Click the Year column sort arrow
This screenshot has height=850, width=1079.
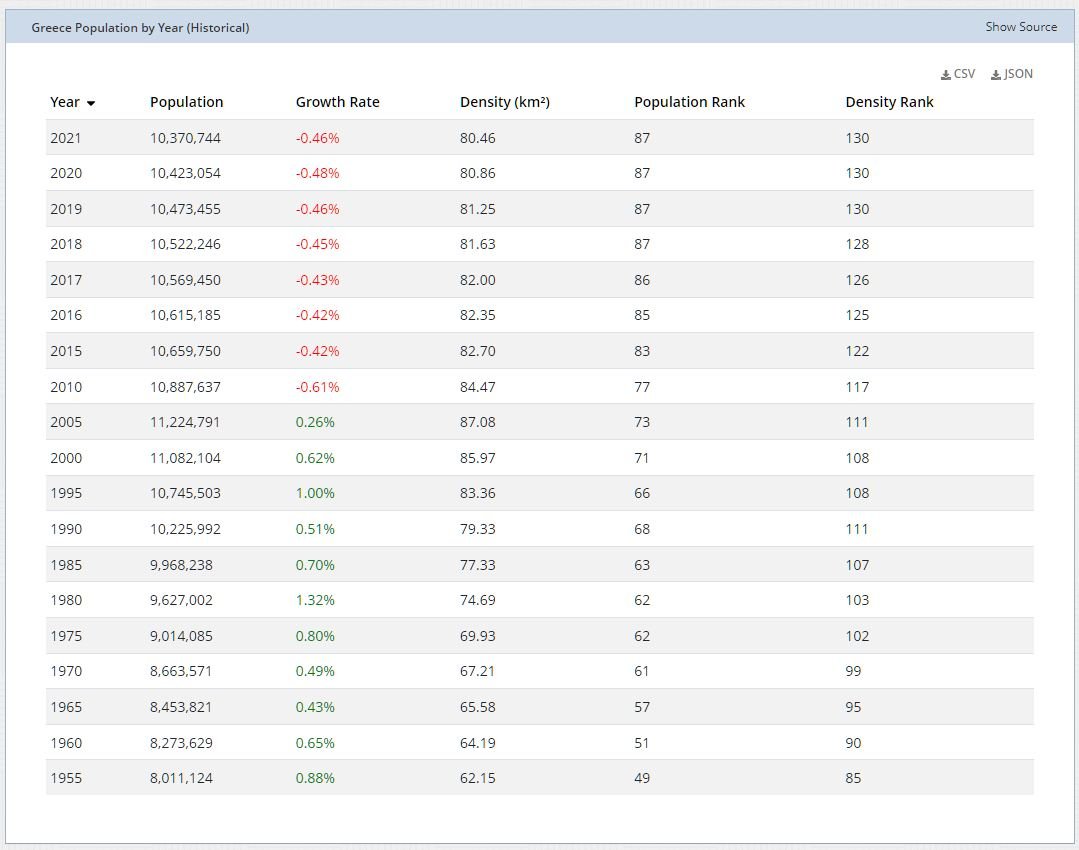[x=91, y=103]
